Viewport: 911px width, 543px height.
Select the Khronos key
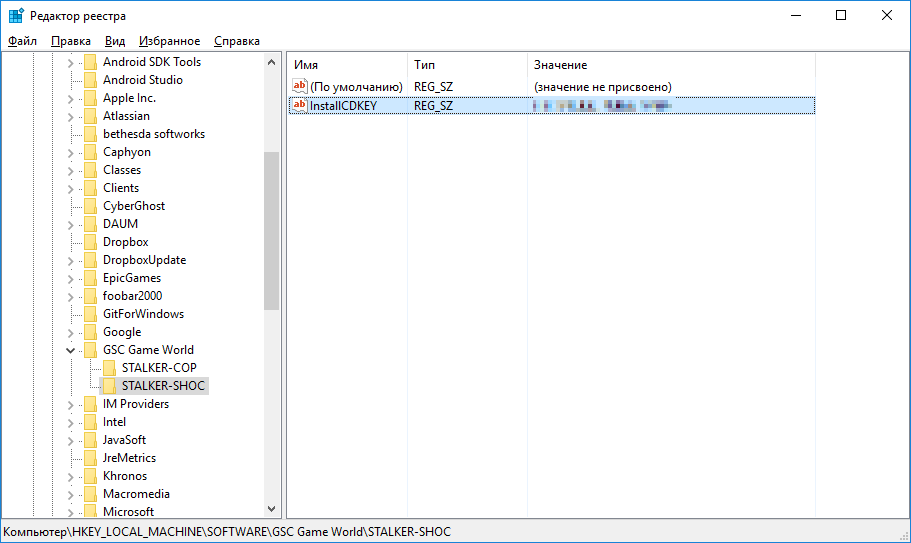tap(125, 476)
